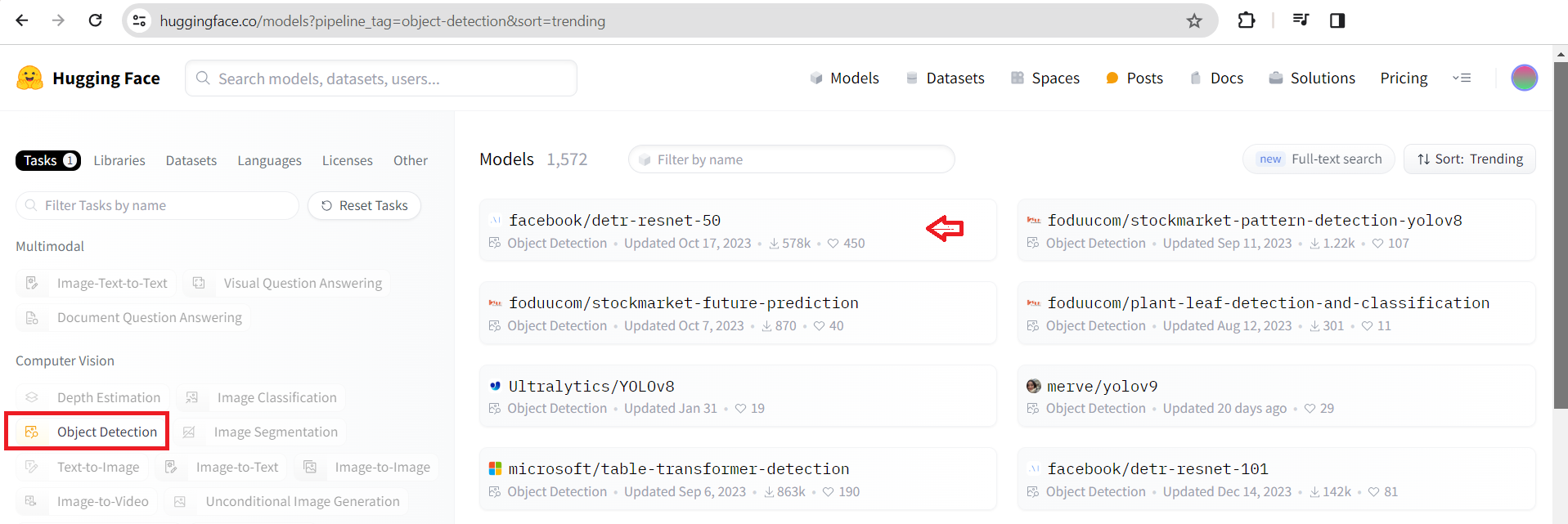
Task: Click the Filter Tasks by name field
Action: click(x=157, y=205)
